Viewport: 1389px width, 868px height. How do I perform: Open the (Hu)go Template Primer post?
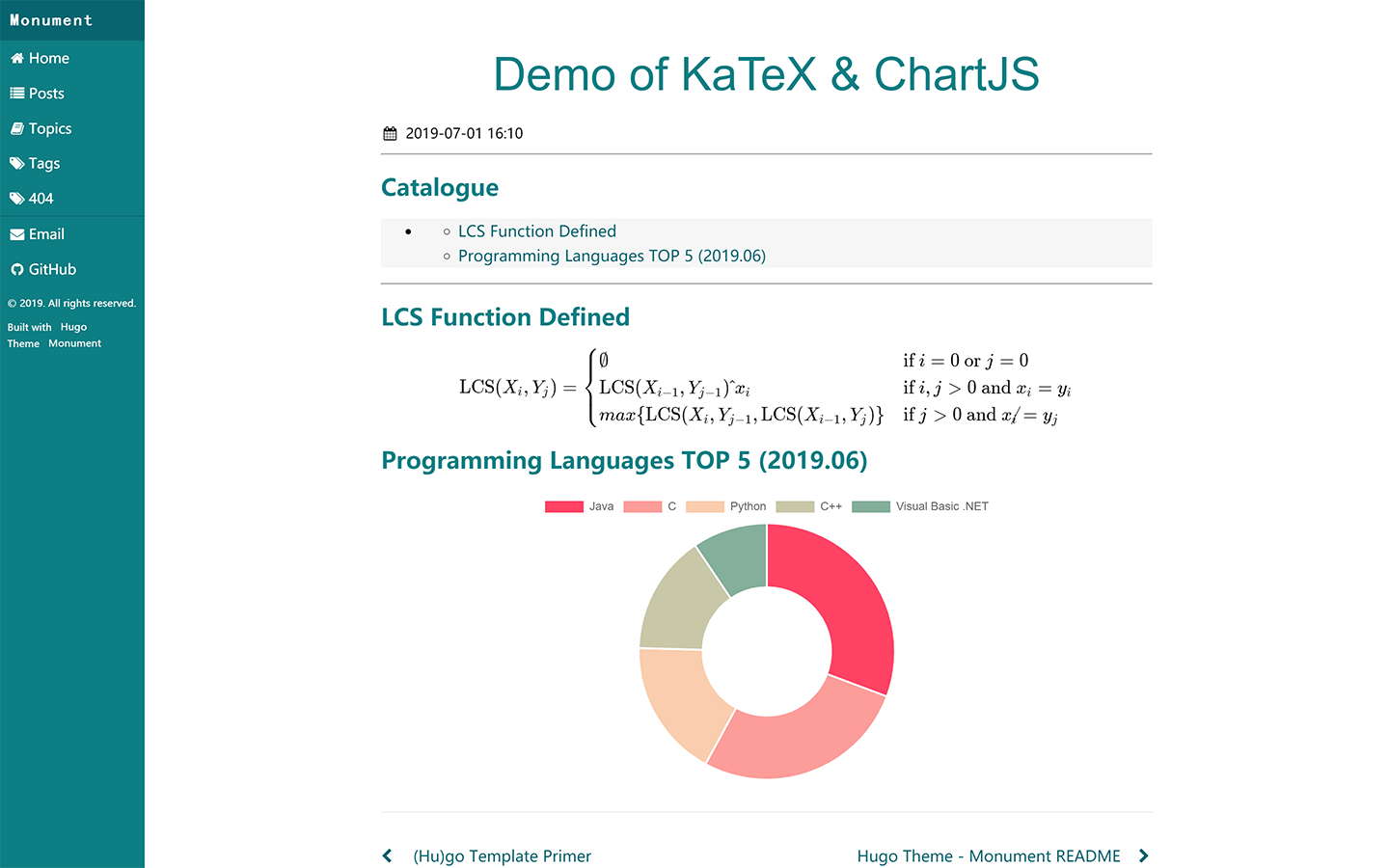click(502, 855)
